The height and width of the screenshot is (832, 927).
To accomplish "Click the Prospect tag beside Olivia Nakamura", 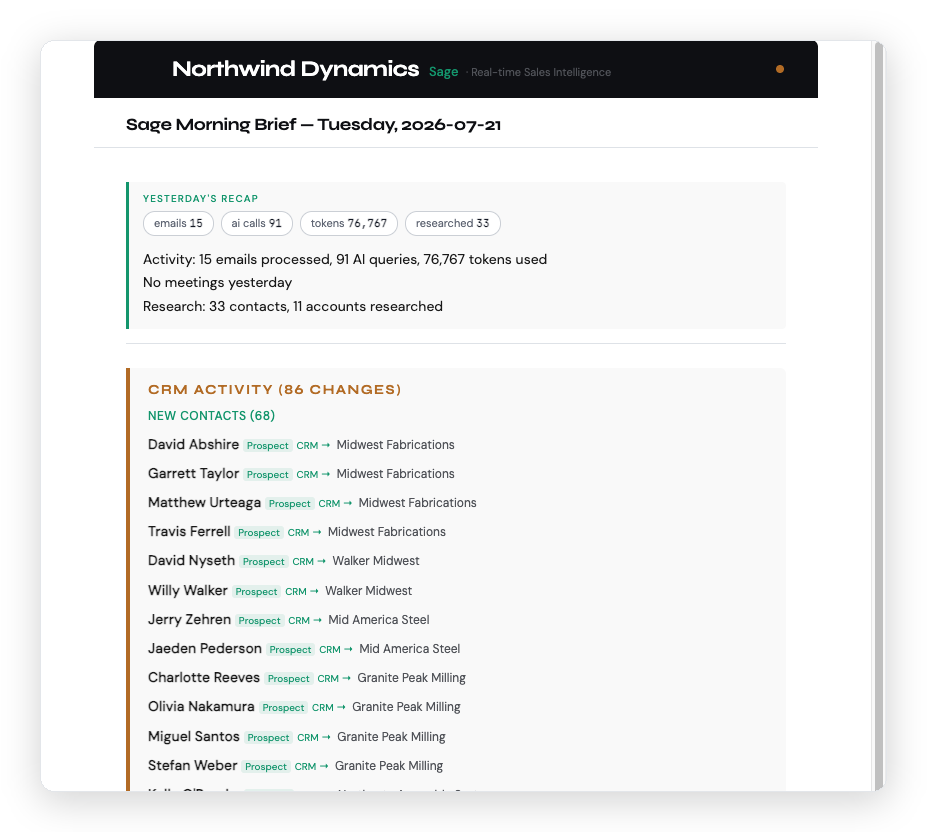I will [283, 708].
